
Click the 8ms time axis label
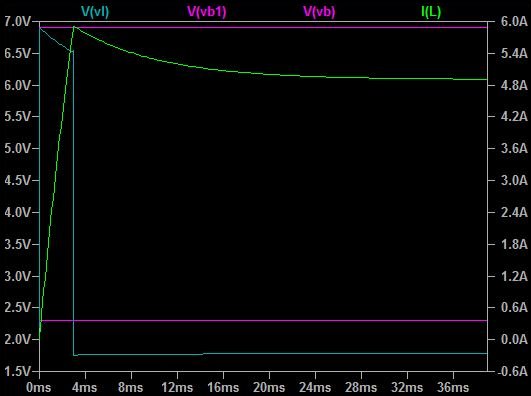tap(130, 387)
